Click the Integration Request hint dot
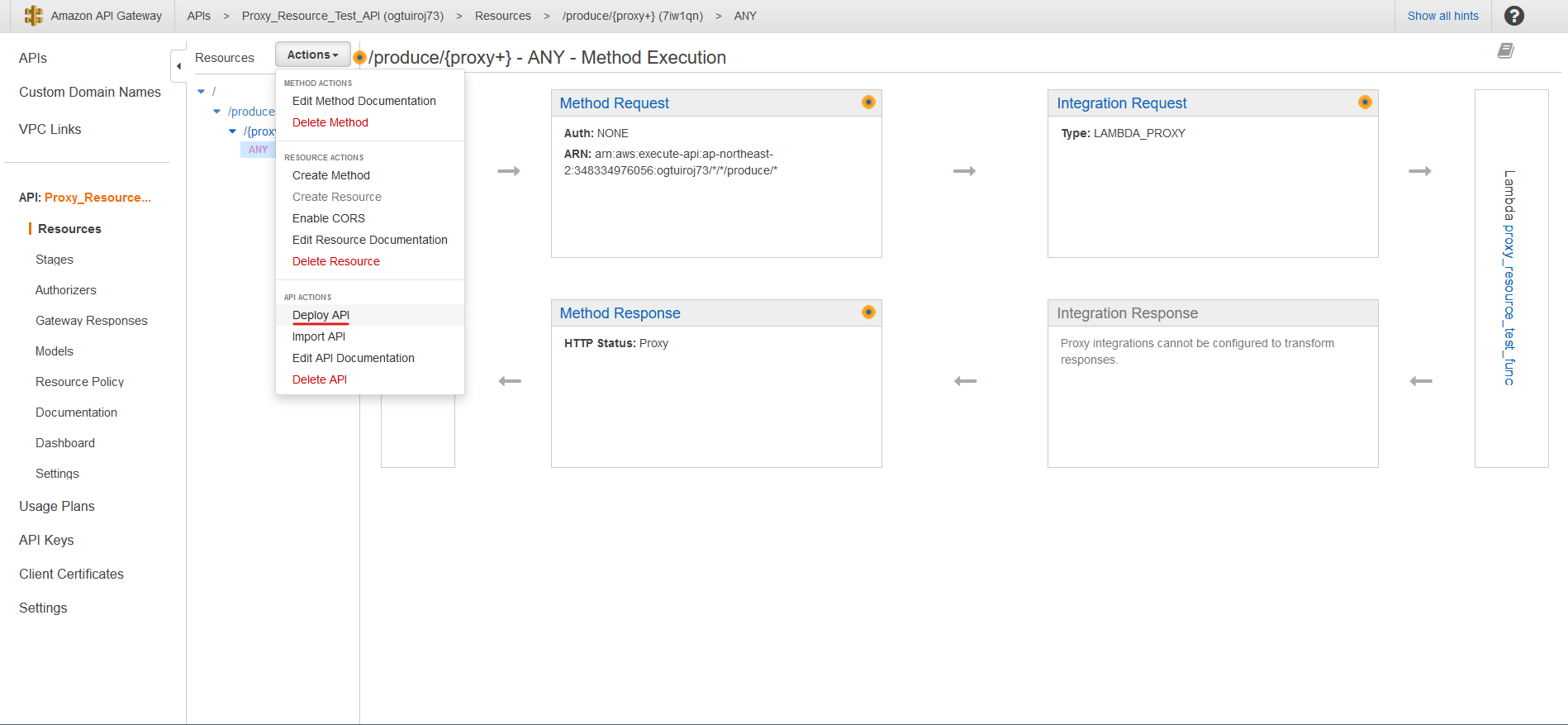 [1365, 103]
